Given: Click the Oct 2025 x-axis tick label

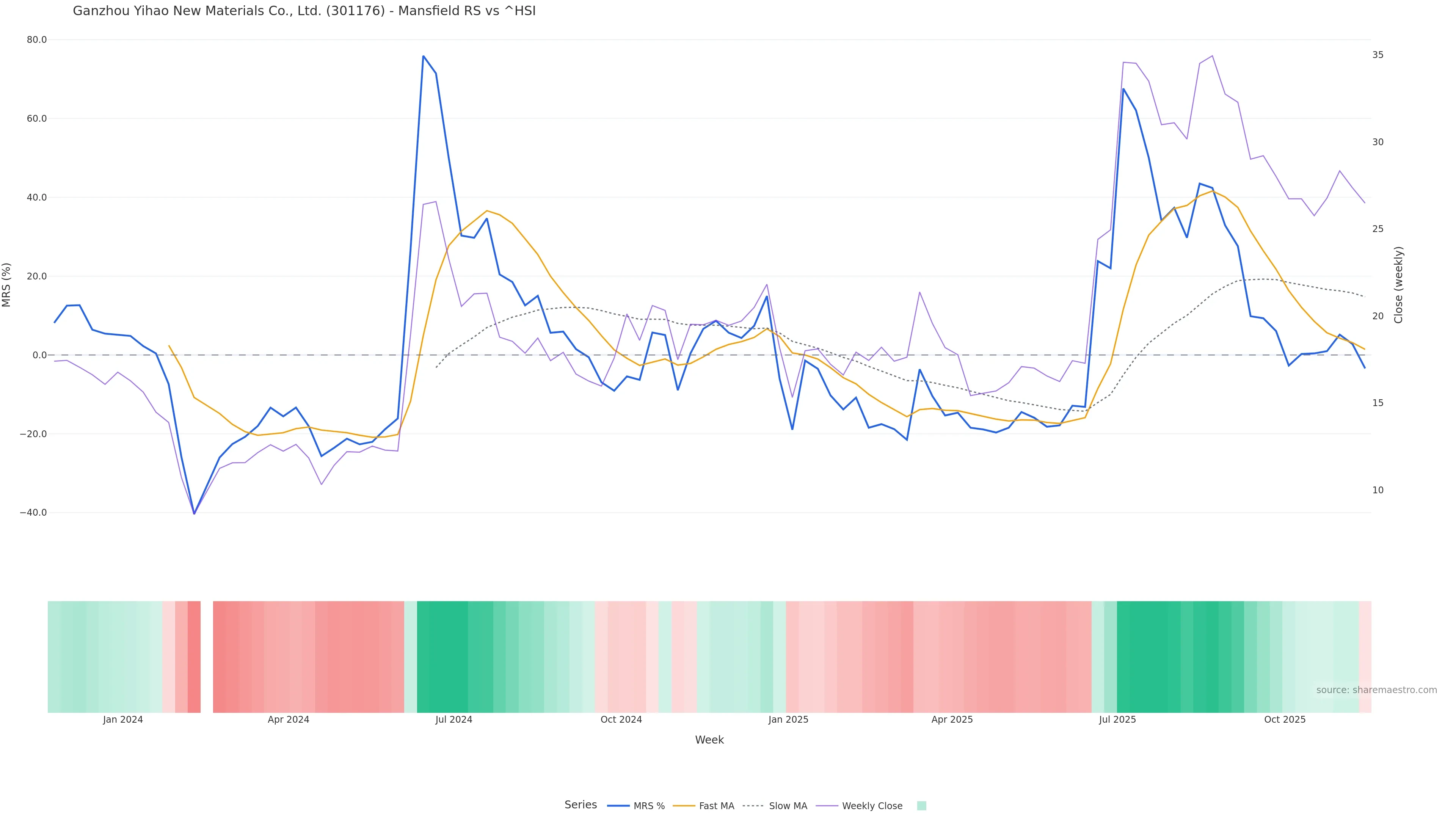Looking at the screenshot, I should 1285,720.
